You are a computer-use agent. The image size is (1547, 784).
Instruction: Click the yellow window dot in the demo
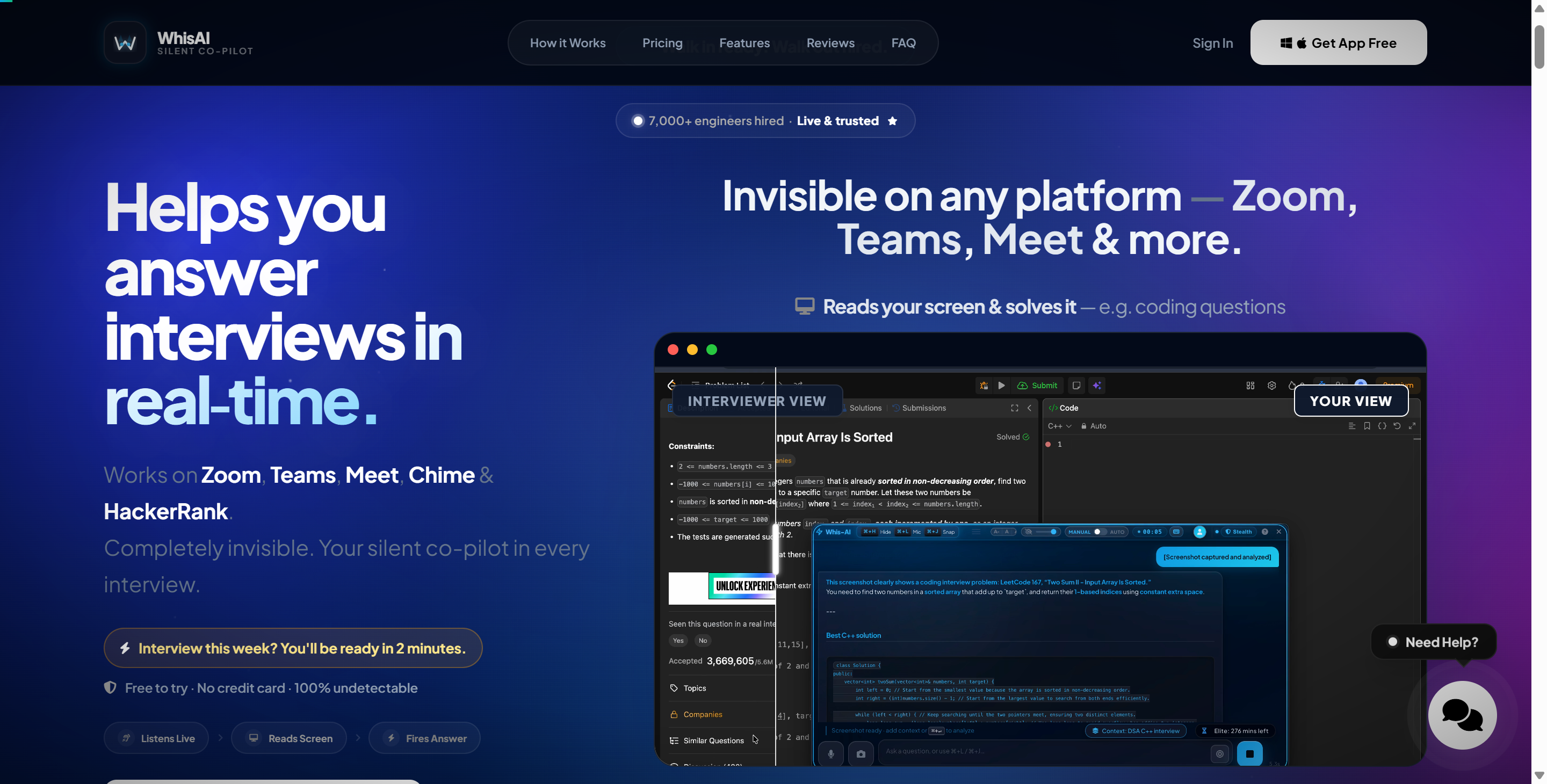point(692,350)
